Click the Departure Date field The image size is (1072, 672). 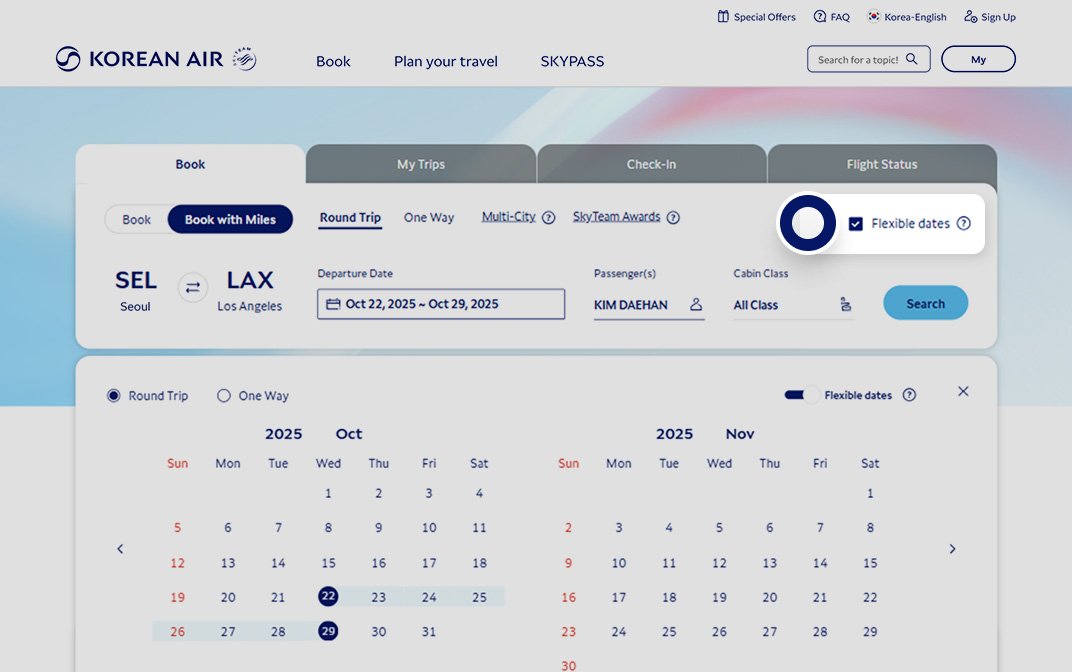[x=441, y=304]
